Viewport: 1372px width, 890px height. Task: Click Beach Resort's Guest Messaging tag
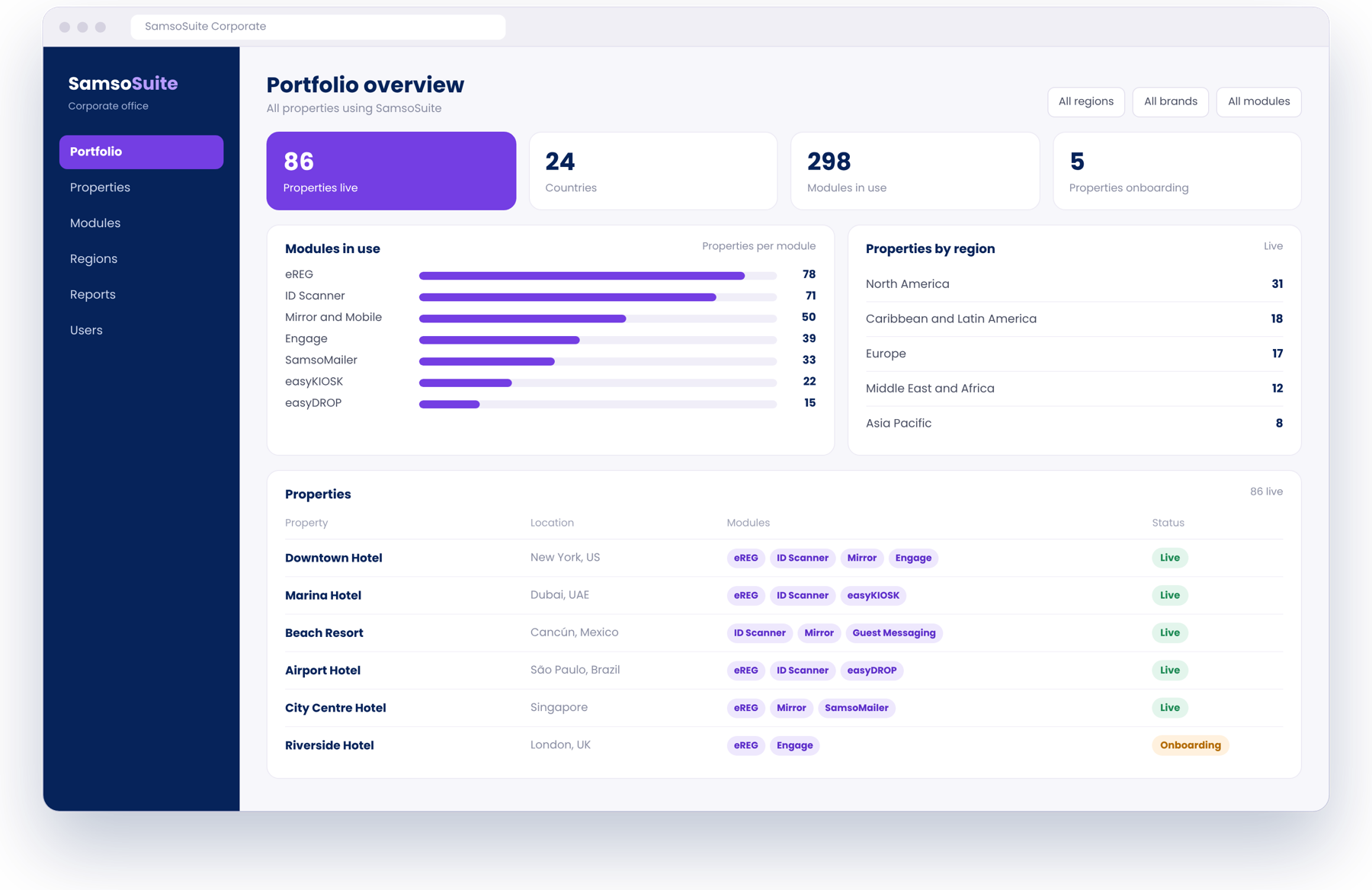[894, 633]
